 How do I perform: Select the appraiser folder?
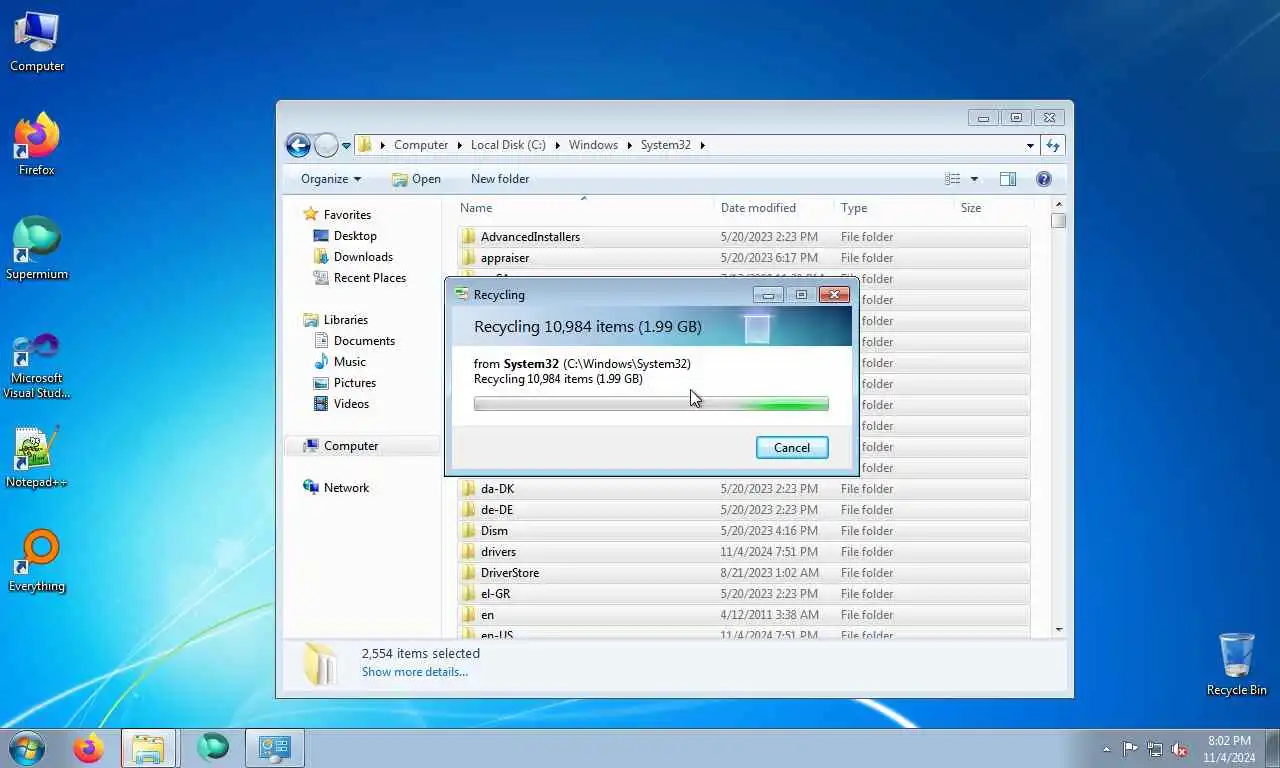743,258
